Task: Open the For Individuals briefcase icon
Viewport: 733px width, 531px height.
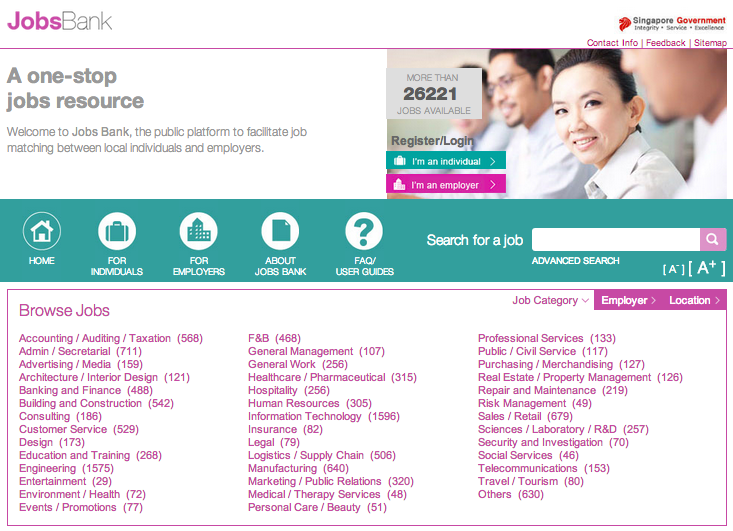Action: (117, 233)
